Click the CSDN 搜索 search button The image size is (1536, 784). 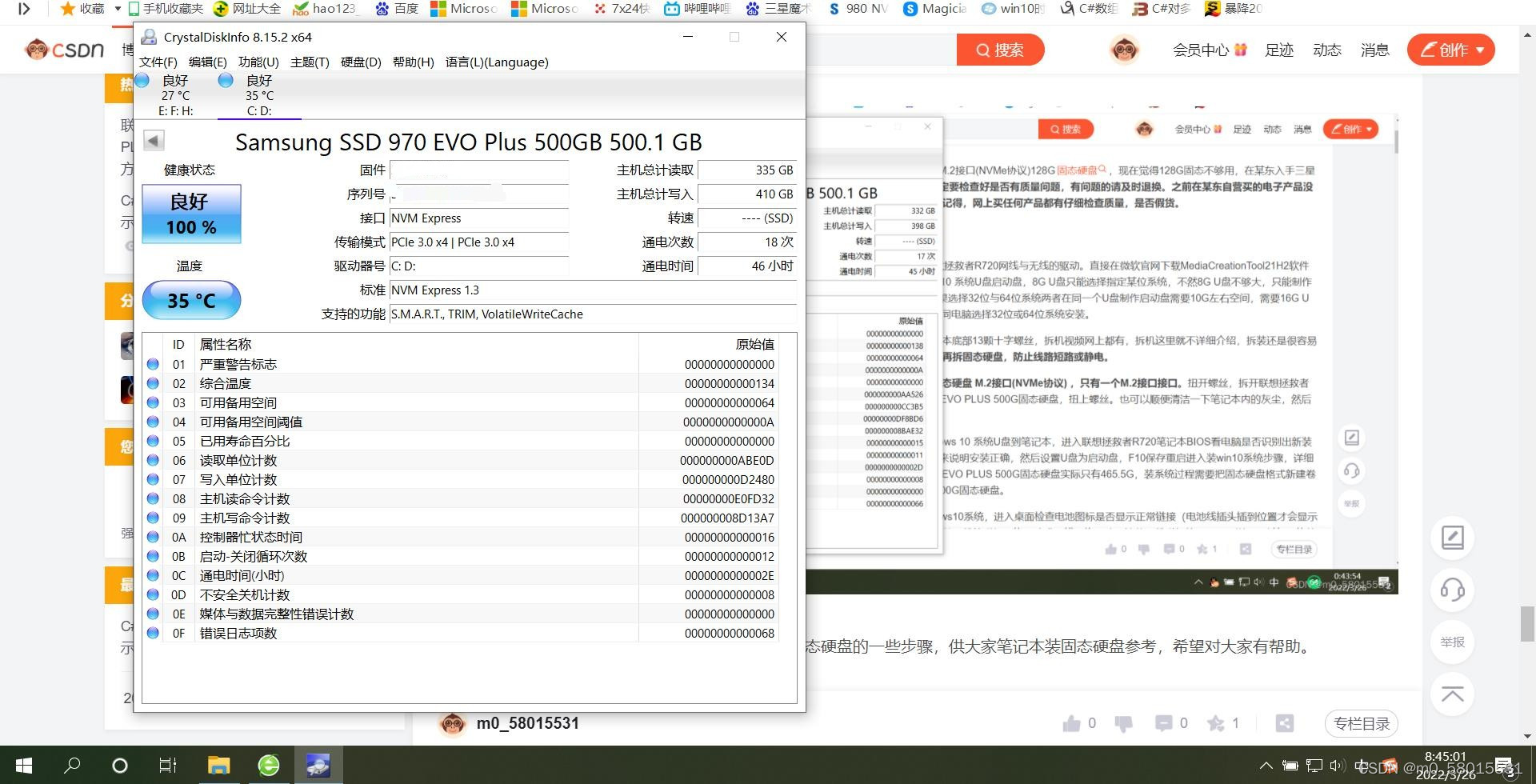(x=1000, y=50)
